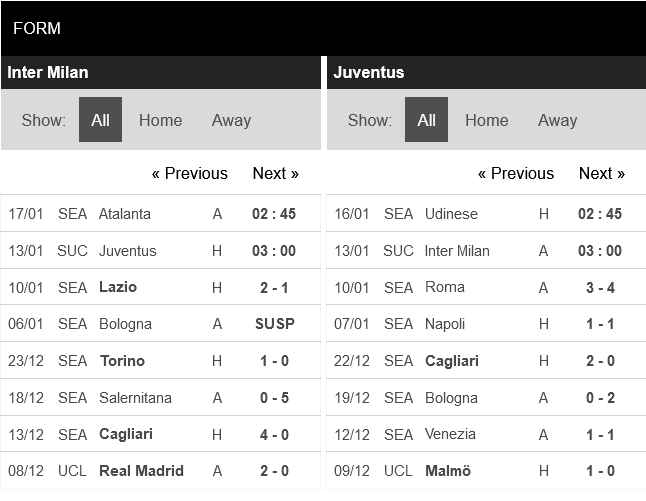The image size is (646, 501).
Task: Open the Real Madrid team link
Action: (x=141, y=471)
